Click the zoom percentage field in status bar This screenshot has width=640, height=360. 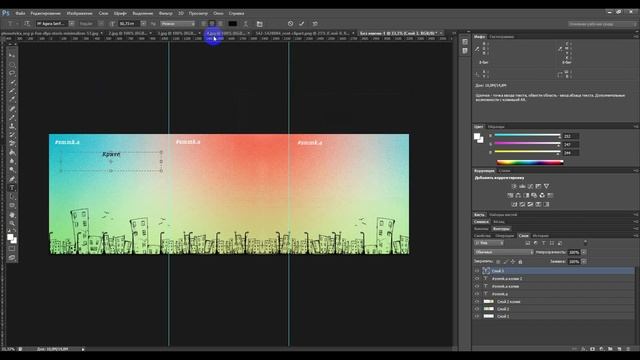(x=7, y=349)
